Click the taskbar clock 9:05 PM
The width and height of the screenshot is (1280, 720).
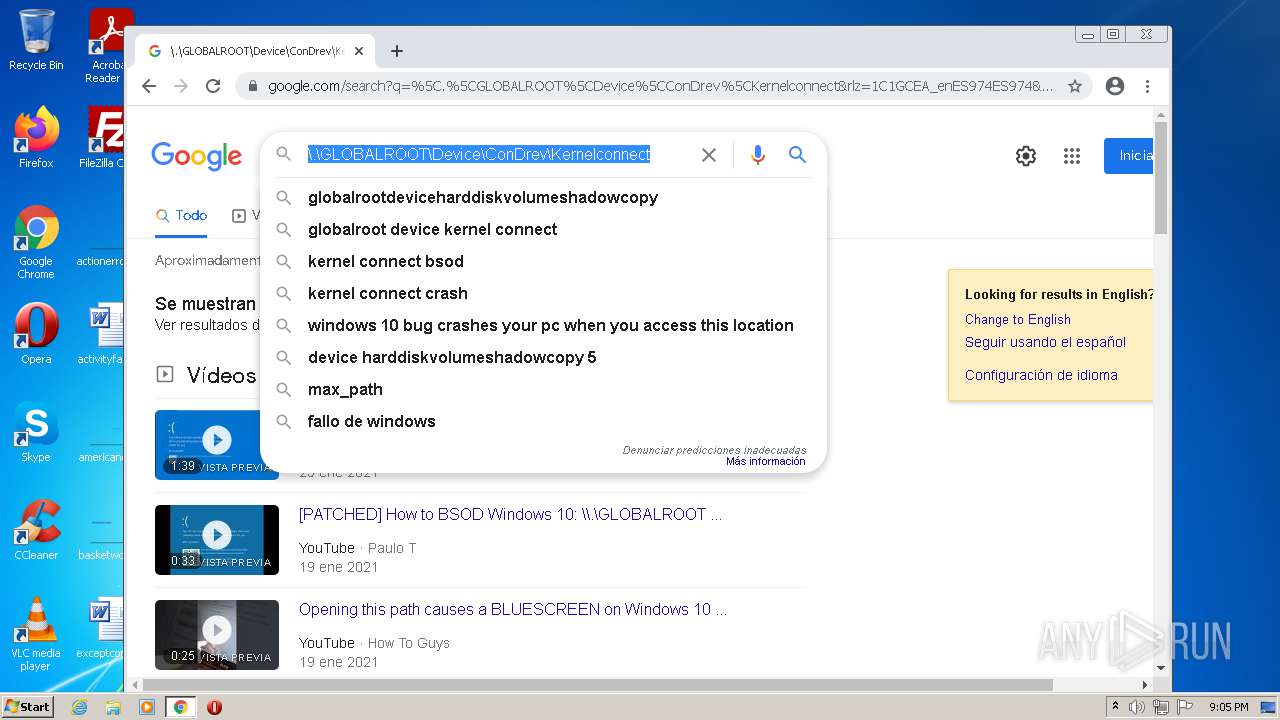pos(1229,707)
